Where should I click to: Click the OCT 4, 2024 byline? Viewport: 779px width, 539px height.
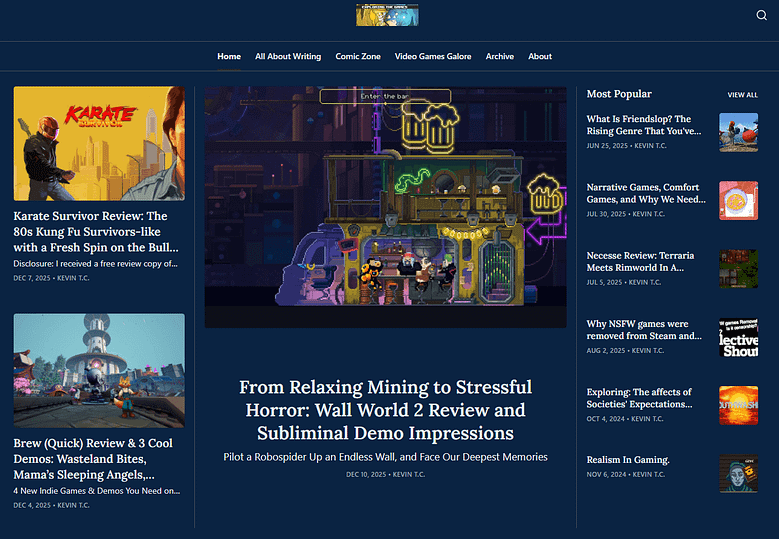tap(625, 419)
